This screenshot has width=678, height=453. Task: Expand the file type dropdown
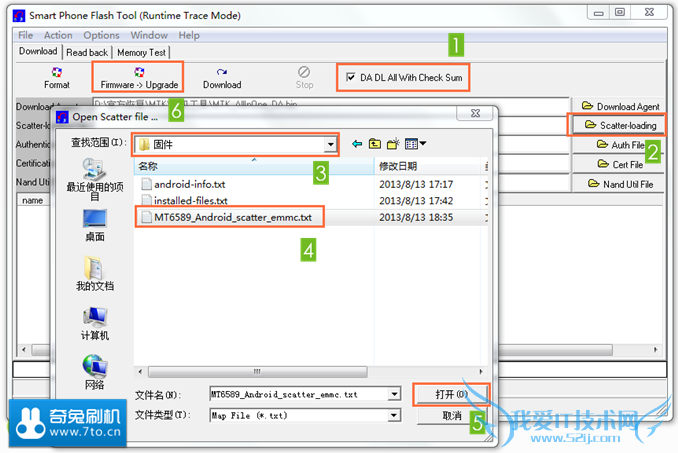(x=394, y=415)
